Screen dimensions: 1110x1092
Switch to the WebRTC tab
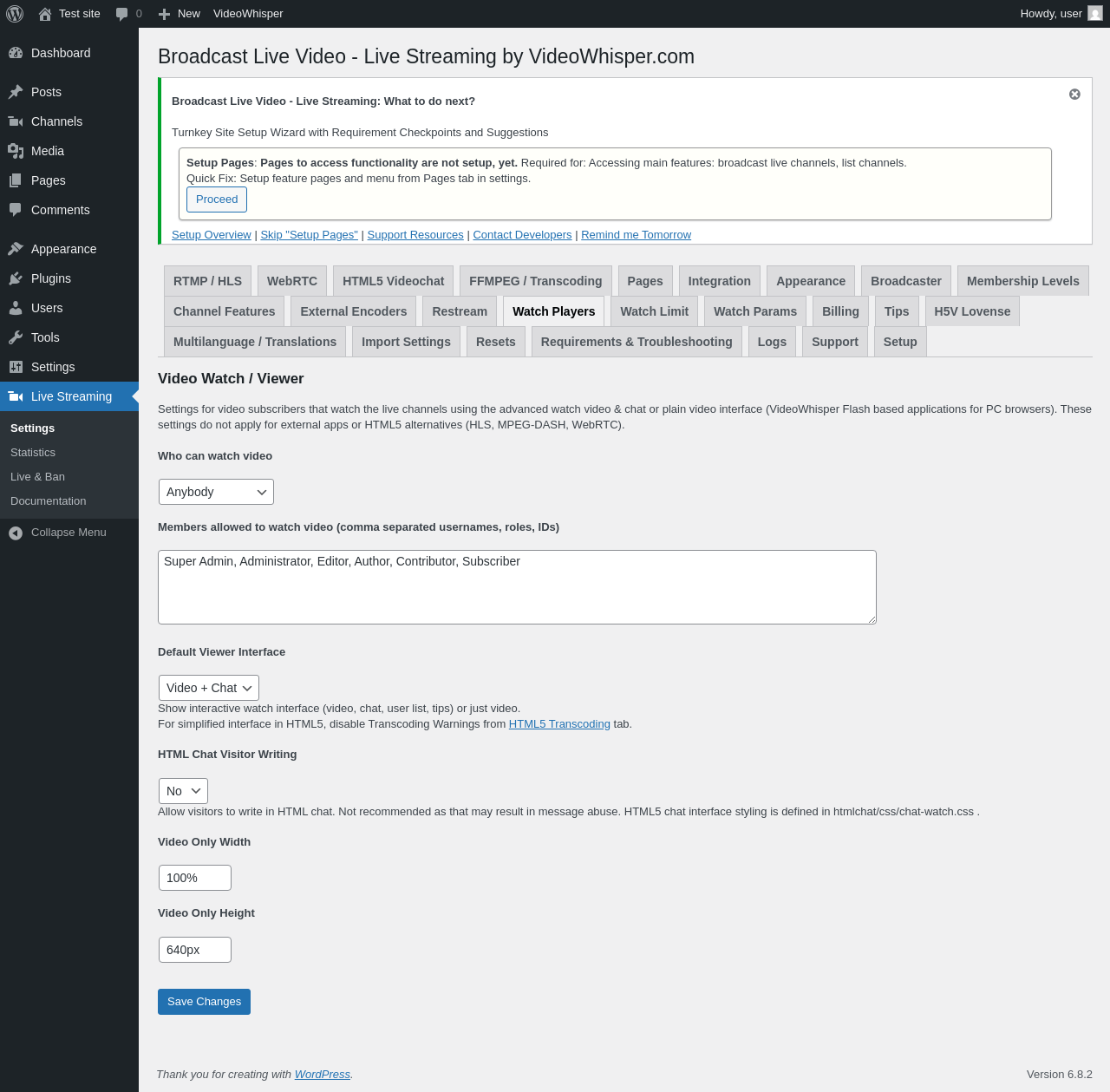(292, 281)
